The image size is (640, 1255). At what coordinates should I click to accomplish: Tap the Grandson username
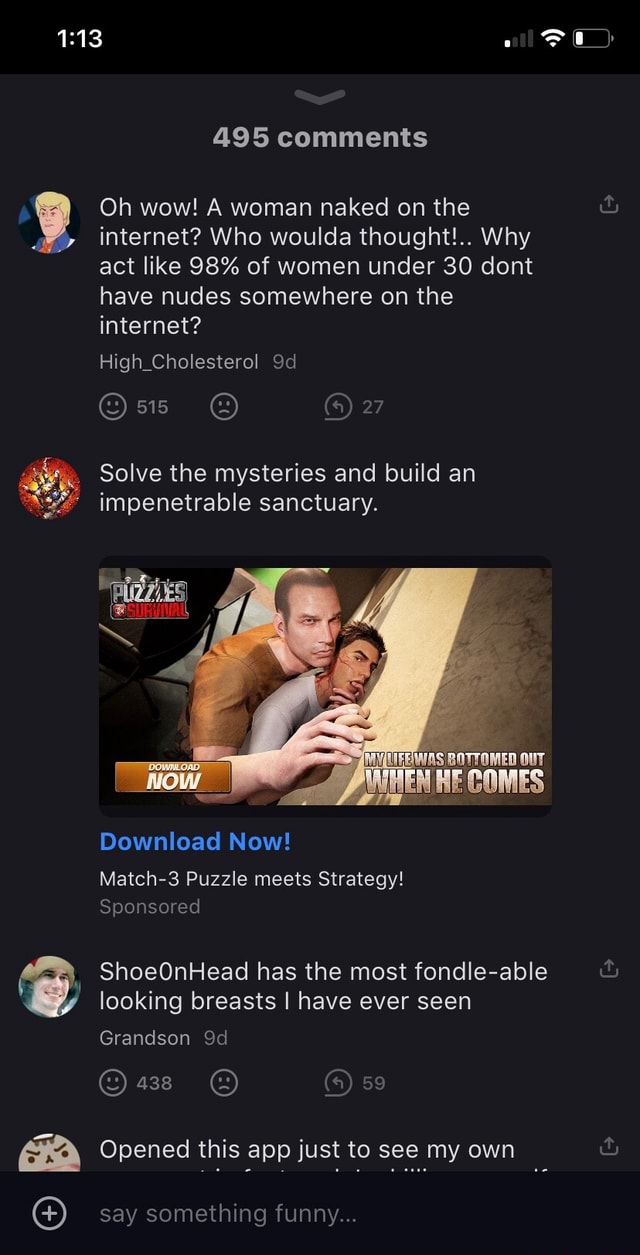coord(144,1038)
